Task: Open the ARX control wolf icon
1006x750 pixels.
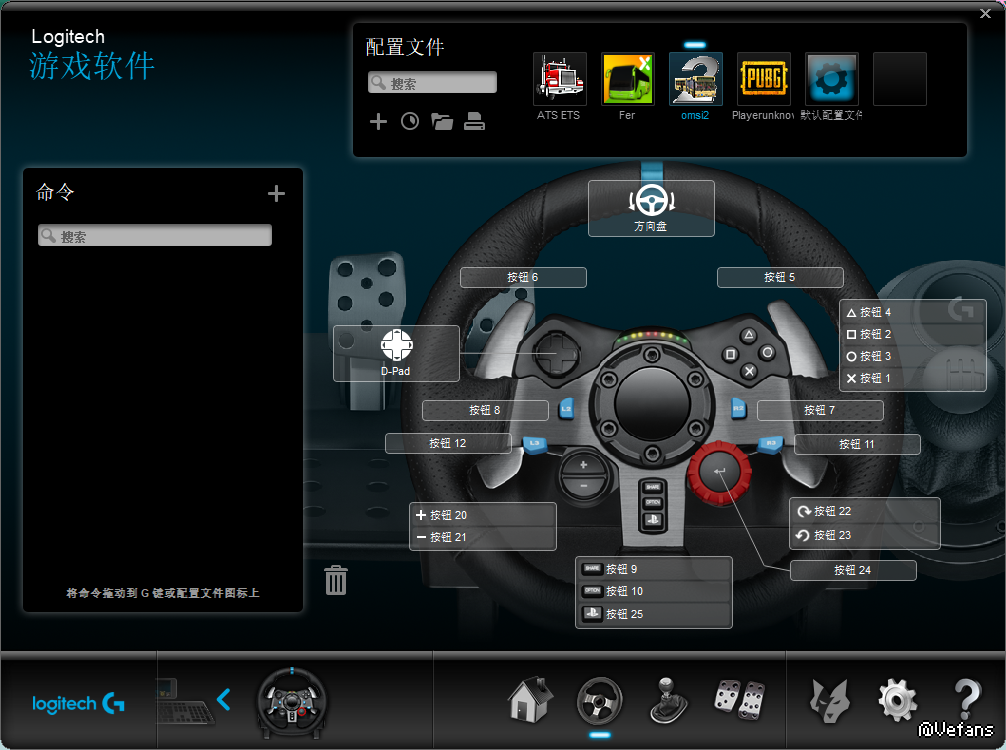Action: click(x=829, y=701)
